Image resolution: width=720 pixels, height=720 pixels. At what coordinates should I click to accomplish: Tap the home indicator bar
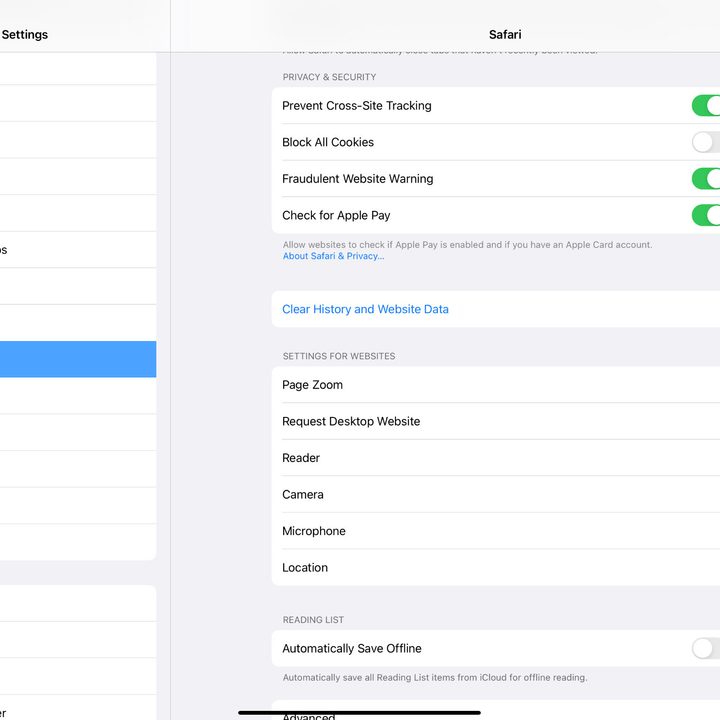click(360, 713)
